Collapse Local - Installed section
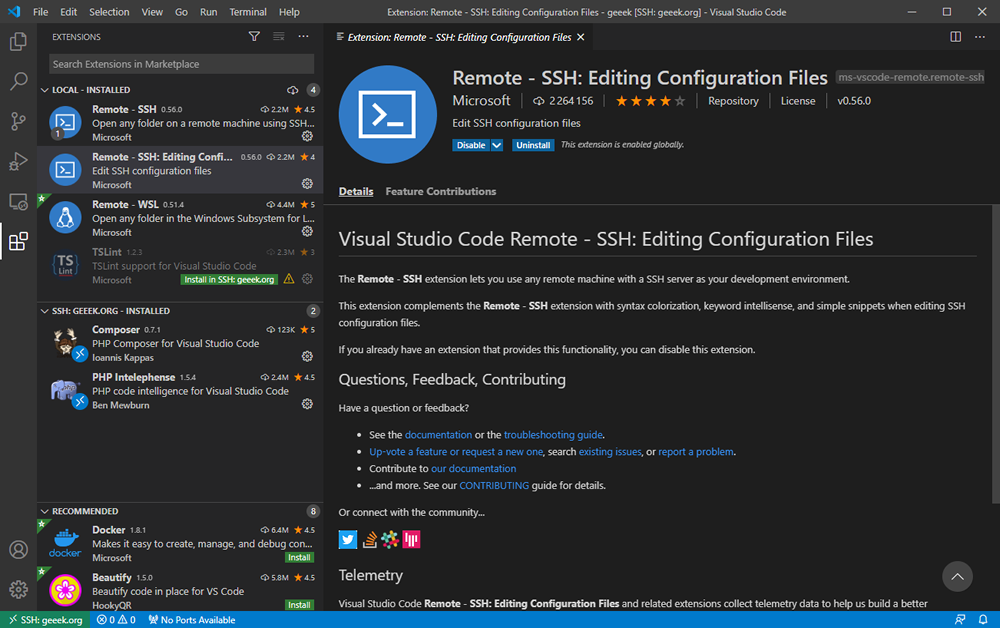The width and height of the screenshot is (1000, 628). (45, 90)
